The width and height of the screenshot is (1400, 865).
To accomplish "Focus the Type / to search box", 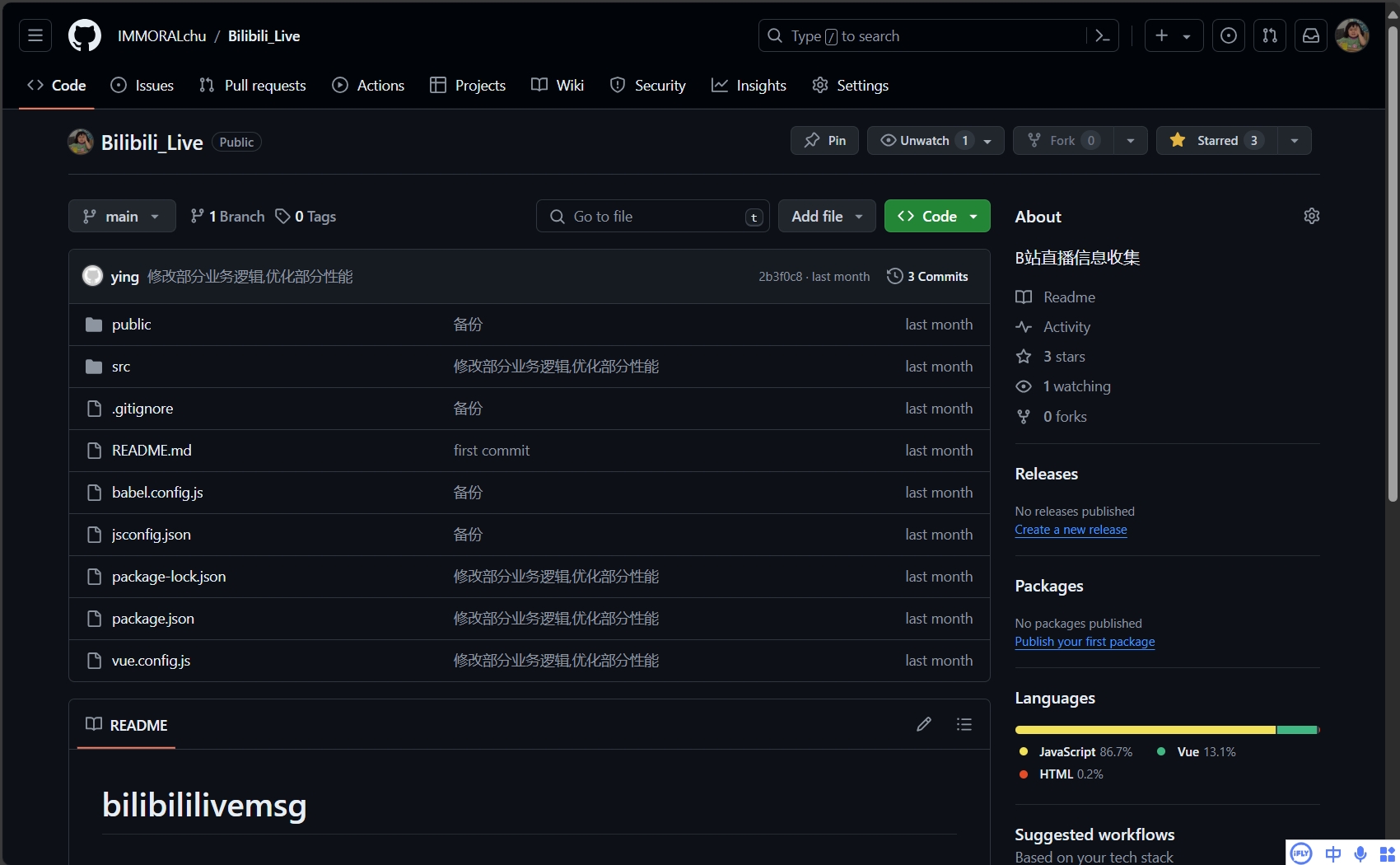I will pyautogui.click(x=922, y=35).
